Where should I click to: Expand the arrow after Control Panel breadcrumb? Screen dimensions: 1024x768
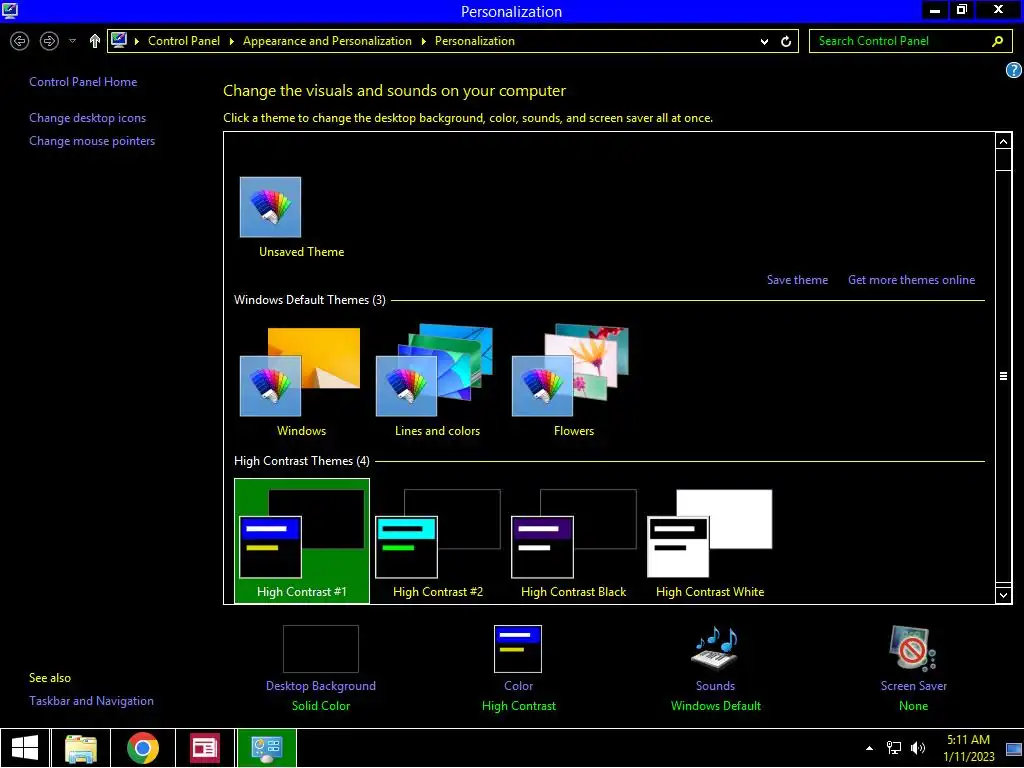231,41
